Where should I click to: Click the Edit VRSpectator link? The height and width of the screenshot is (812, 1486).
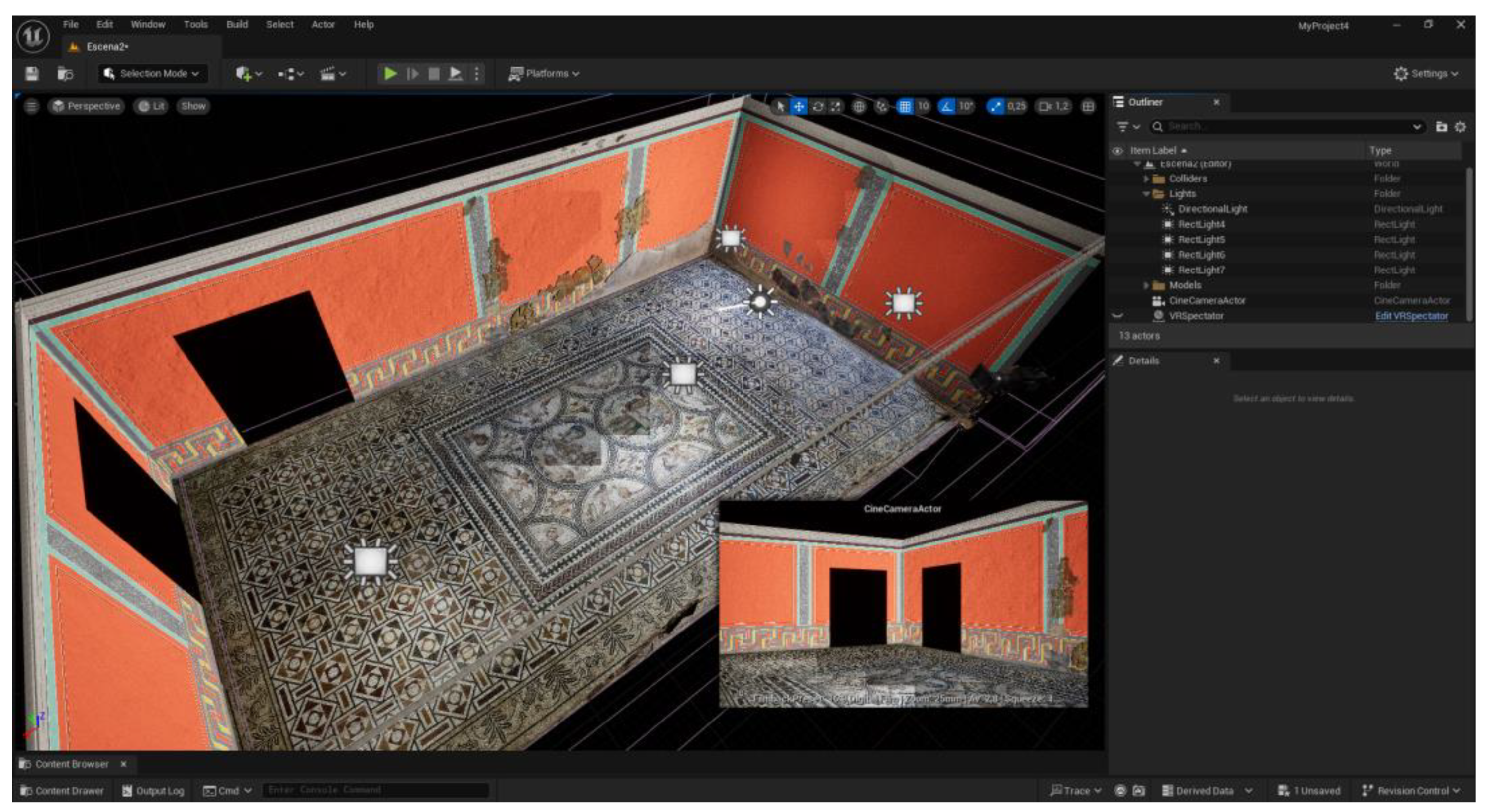tap(1411, 316)
